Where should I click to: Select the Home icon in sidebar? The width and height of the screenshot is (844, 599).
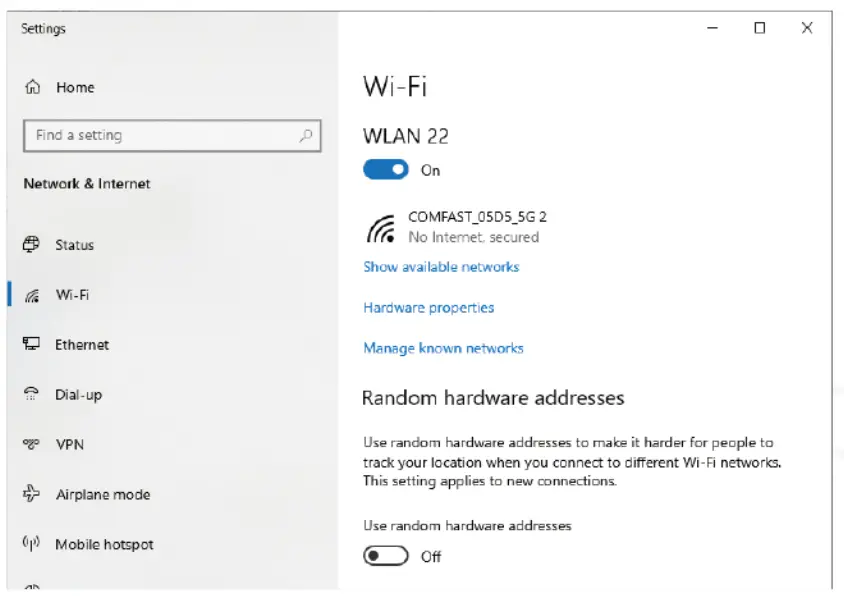coord(33,87)
